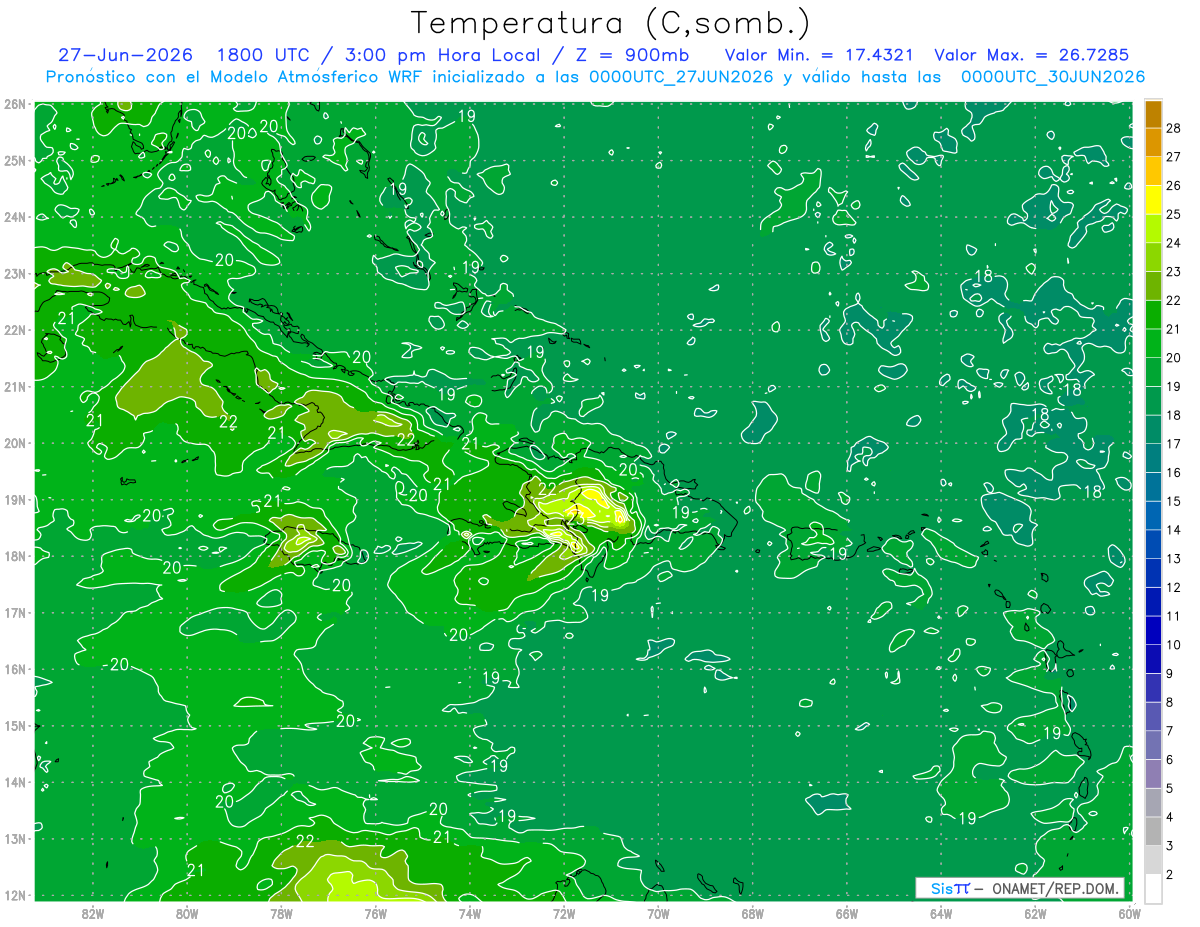Click the 23N latitude axis label
Screen dimensions: 1200x927
coord(14,273)
